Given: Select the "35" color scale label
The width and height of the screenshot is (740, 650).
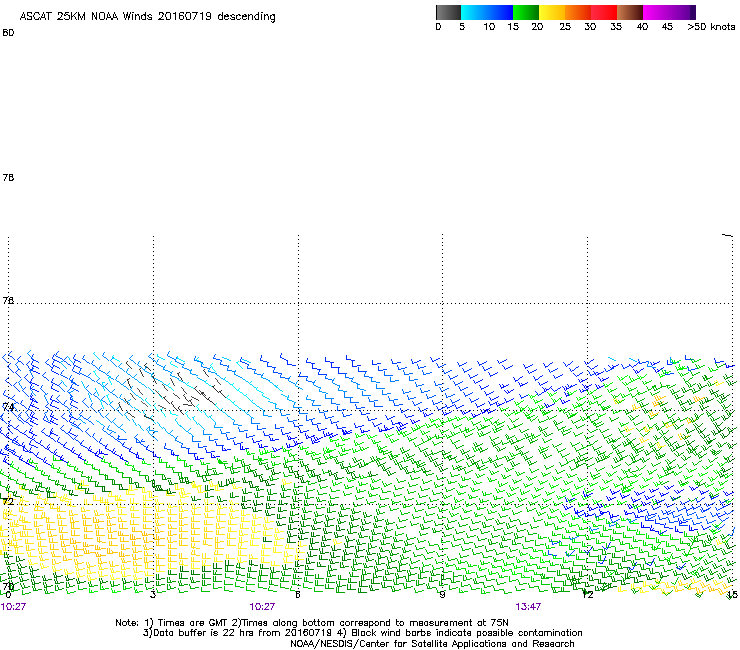Looking at the screenshot, I should click(615, 27).
